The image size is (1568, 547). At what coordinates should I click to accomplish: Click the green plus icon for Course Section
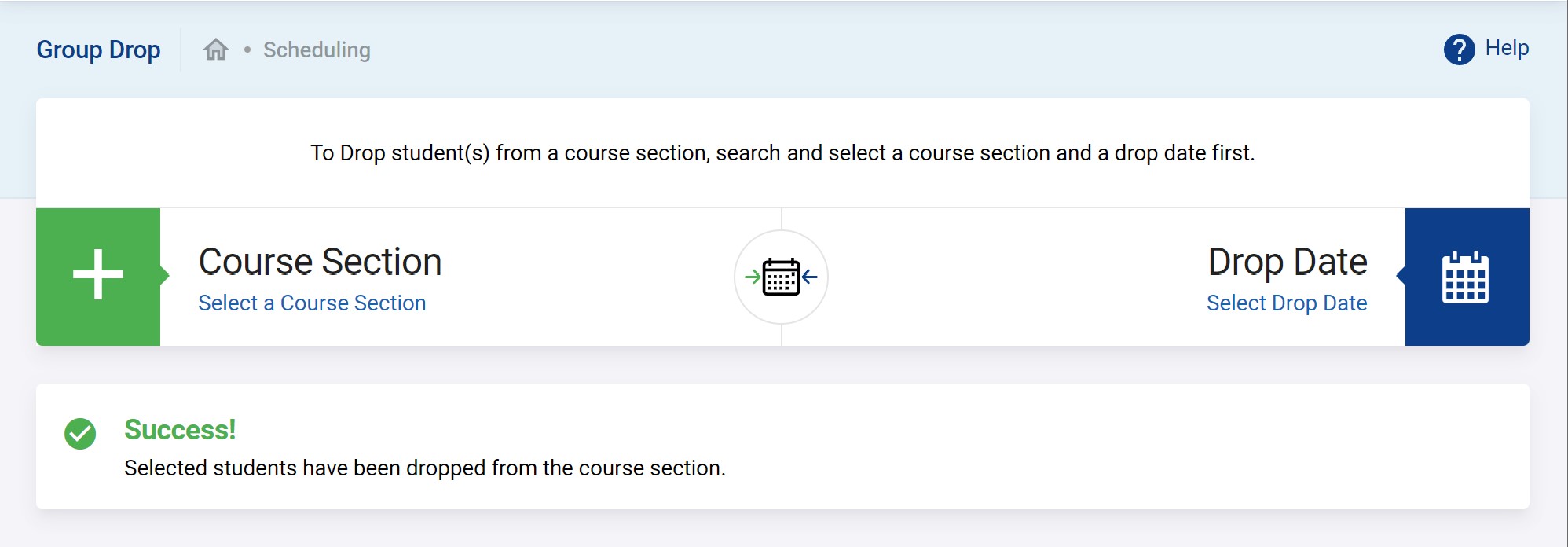coord(98,275)
